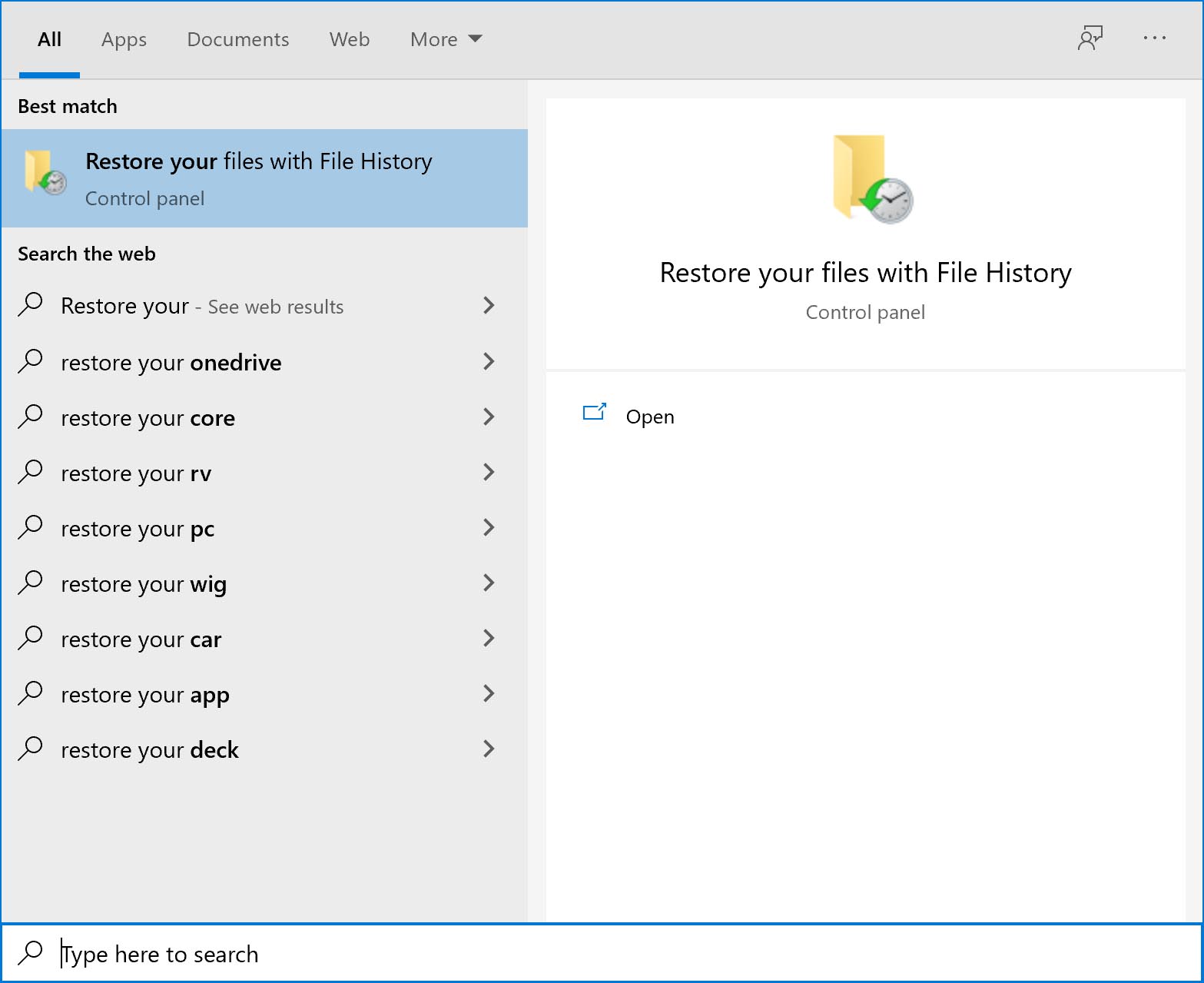Select the Restore your files best match result

coord(264,178)
